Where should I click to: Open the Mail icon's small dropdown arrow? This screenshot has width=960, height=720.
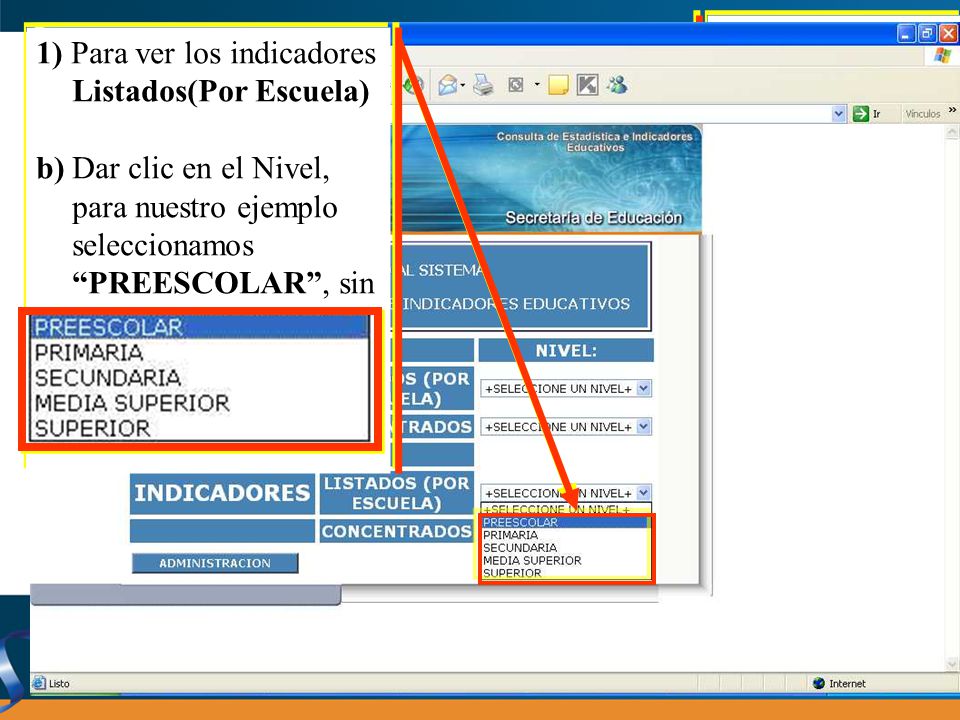pos(463,85)
